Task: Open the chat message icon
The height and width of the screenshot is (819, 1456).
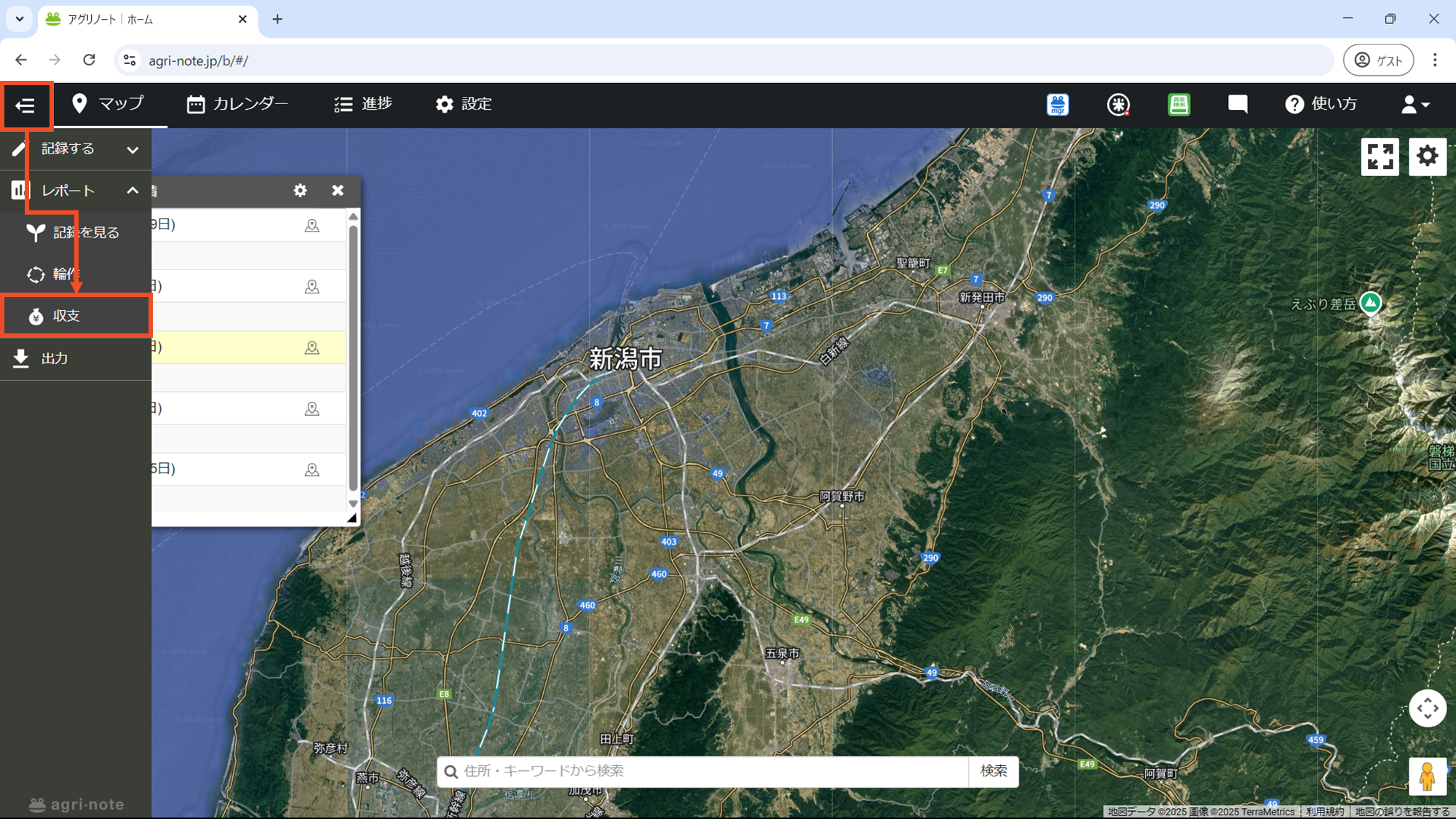Action: [1237, 104]
